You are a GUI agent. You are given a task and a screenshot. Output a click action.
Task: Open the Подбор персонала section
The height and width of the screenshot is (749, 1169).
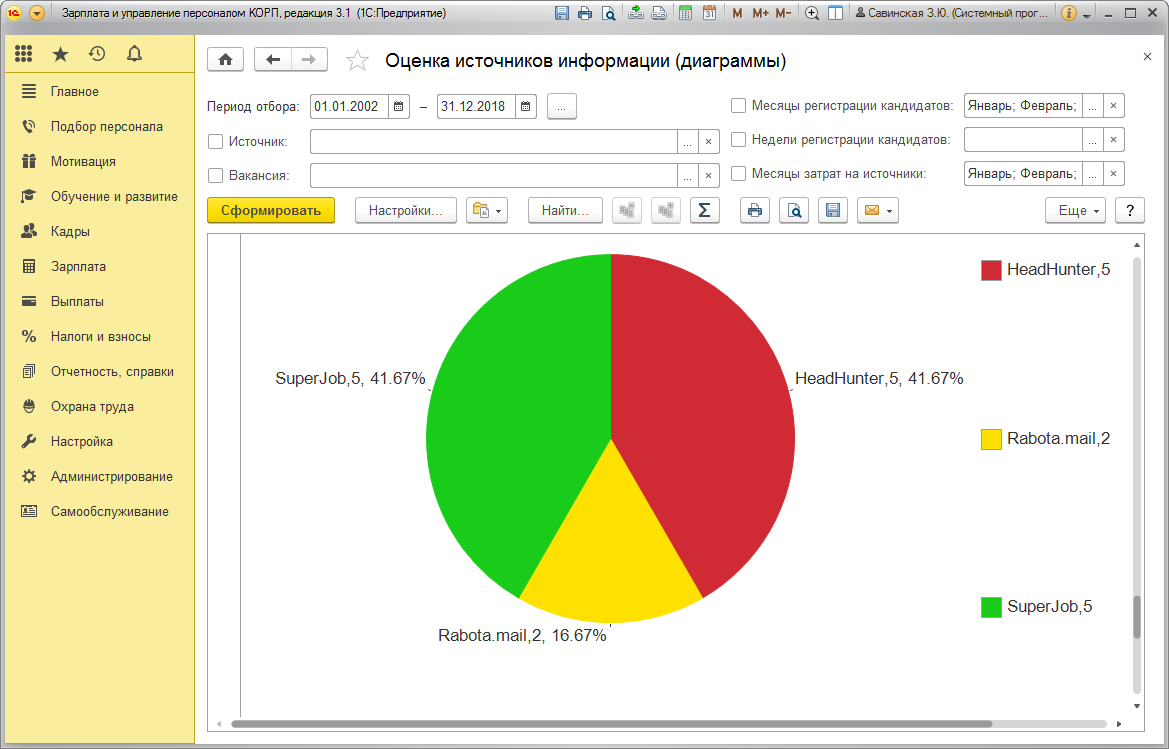point(99,127)
